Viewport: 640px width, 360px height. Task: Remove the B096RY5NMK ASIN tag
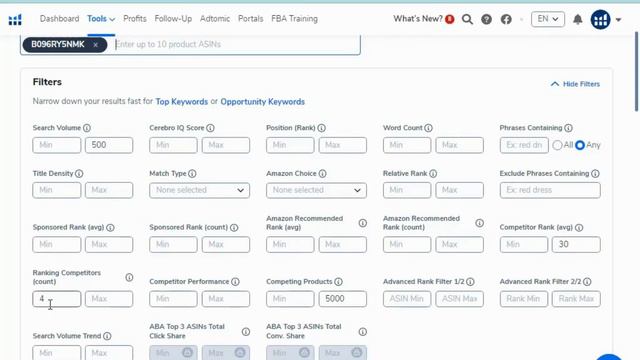coord(96,45)
